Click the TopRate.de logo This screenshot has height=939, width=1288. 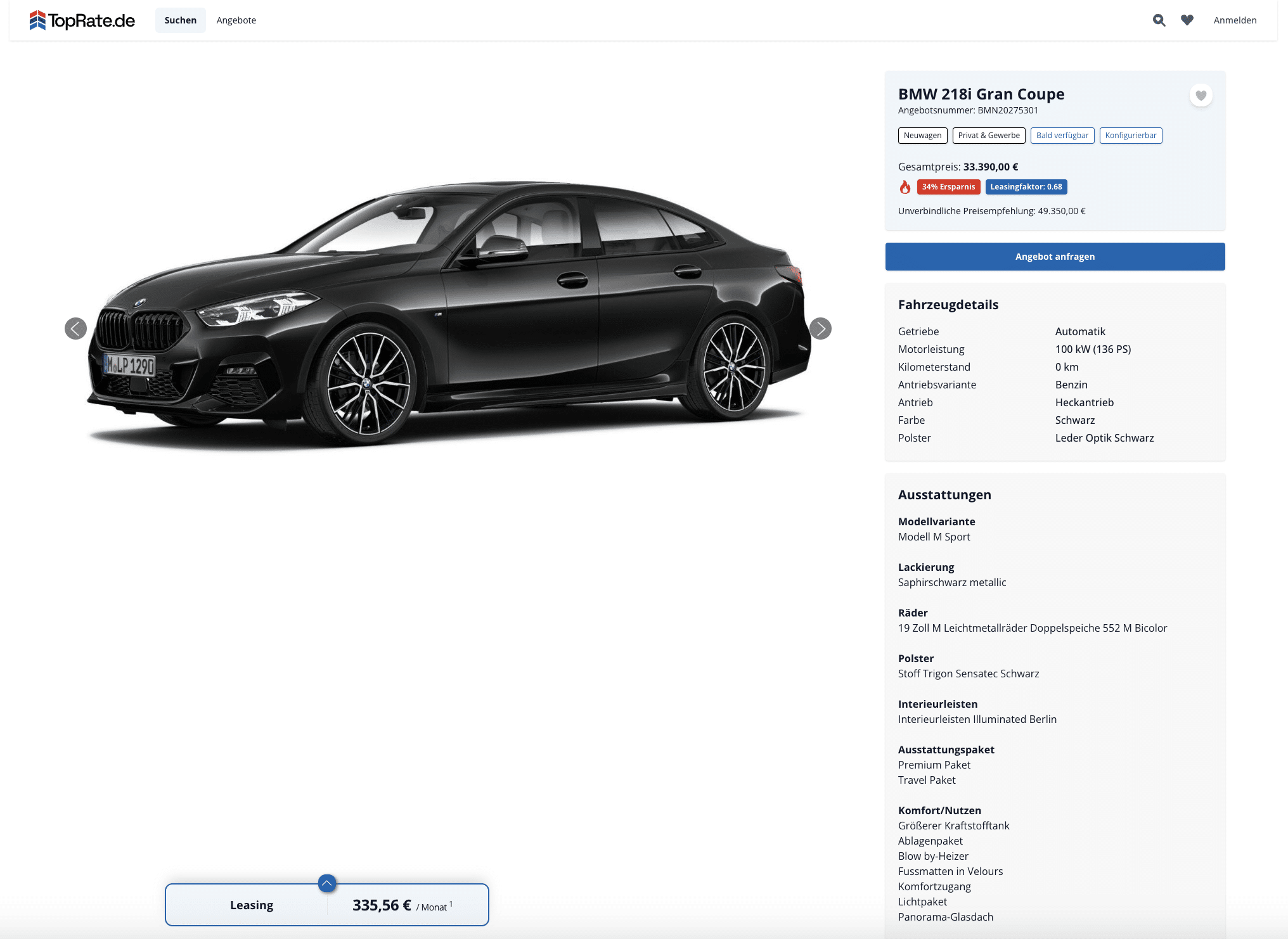82,20
